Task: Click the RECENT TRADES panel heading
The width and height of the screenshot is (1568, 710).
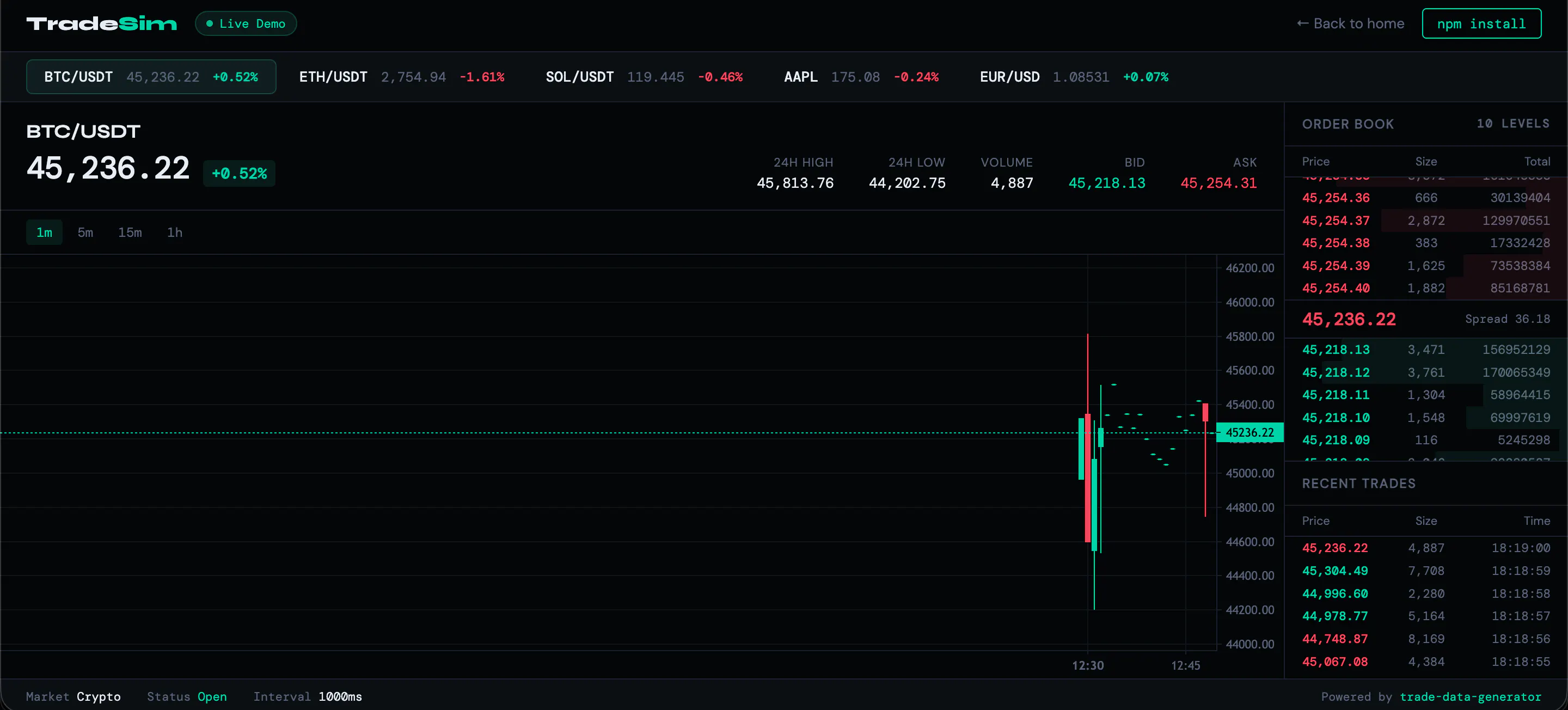Action: (1358, 483)
